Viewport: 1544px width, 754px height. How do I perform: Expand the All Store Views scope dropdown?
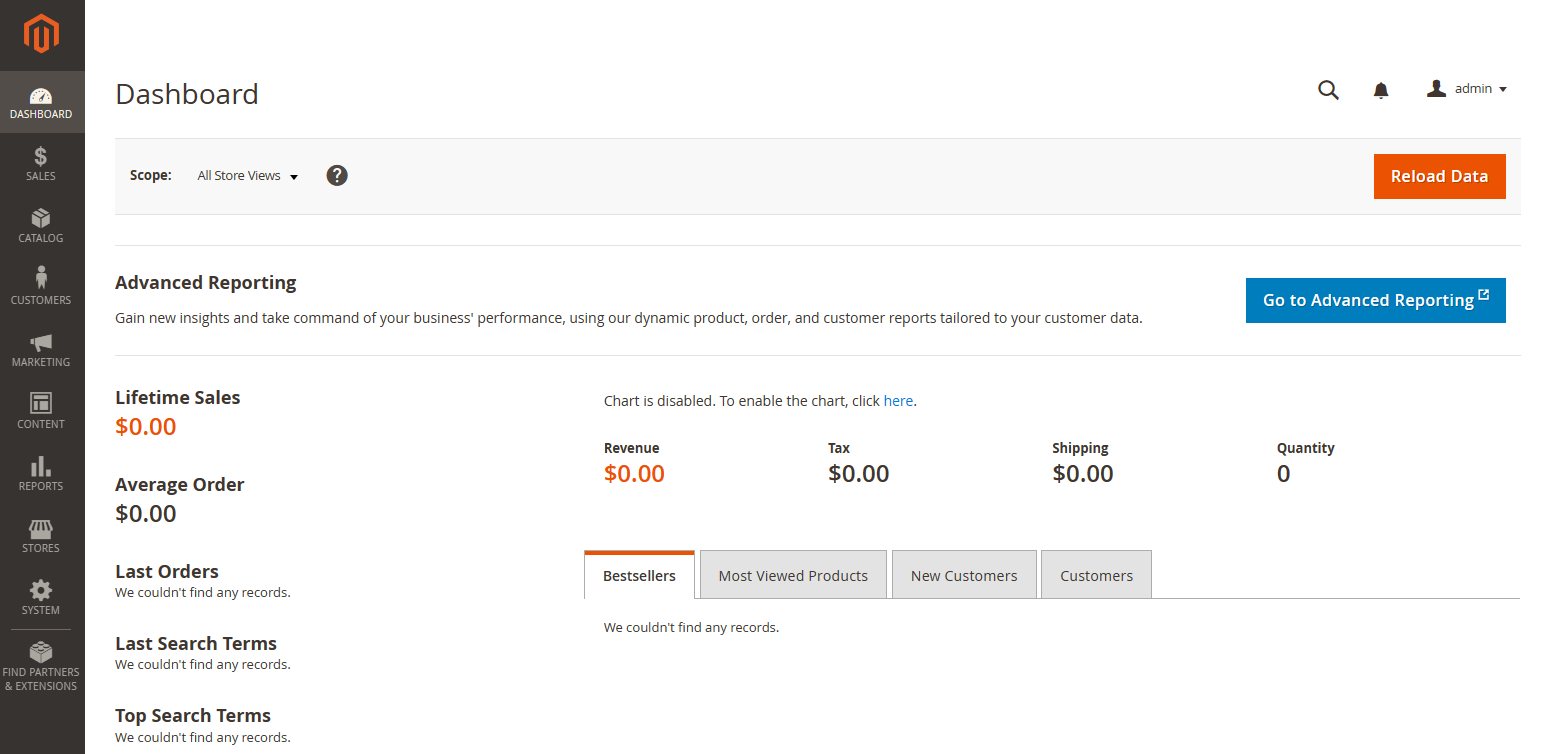248,176
